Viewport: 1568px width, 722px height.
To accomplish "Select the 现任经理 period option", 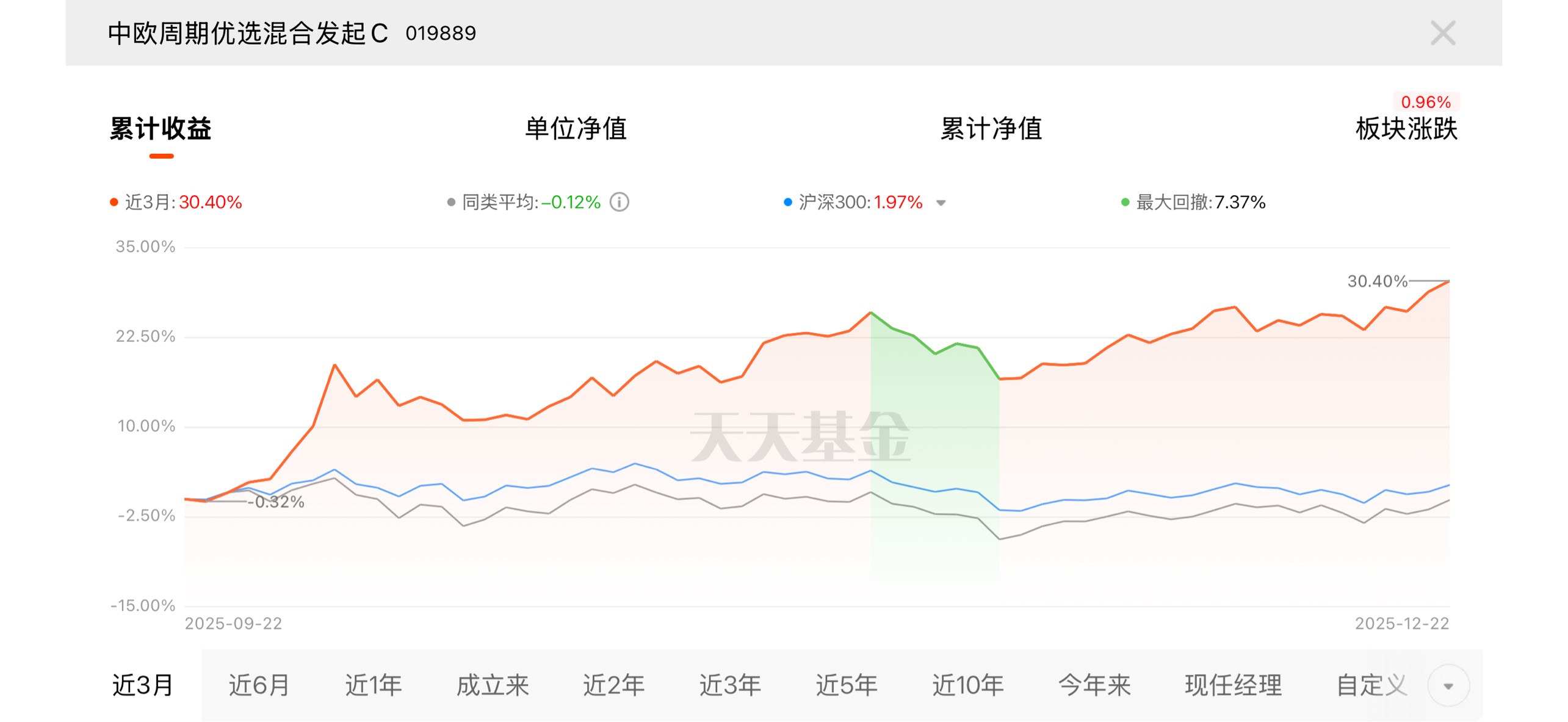I will coord(1233,685).
